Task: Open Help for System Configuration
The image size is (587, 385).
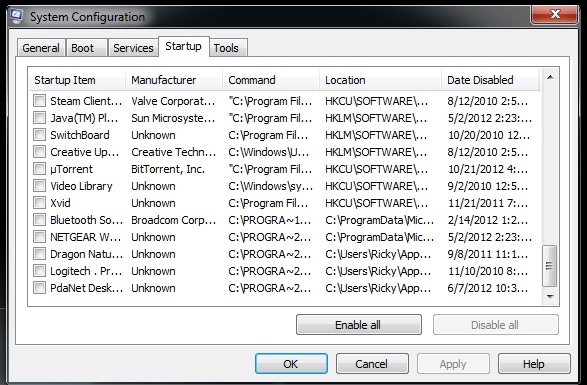Action: [534, 364]
